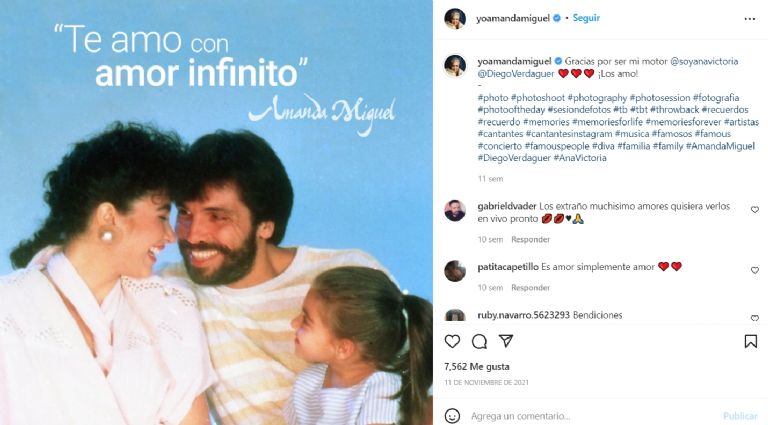The width and height of the screenshot is (768, 425).
Task: Follow the account with Seguir
Action: point(586,18)
